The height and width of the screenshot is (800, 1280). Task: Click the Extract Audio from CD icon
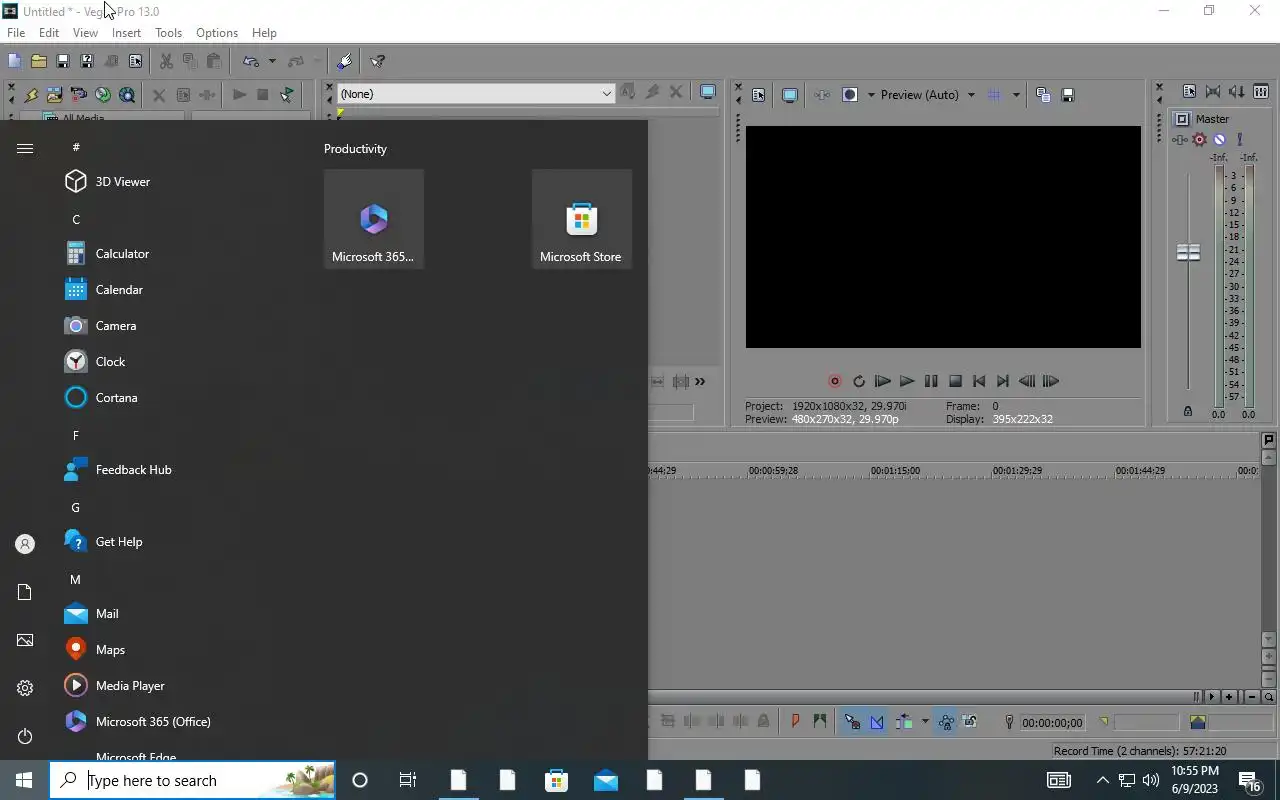[103, 95]
